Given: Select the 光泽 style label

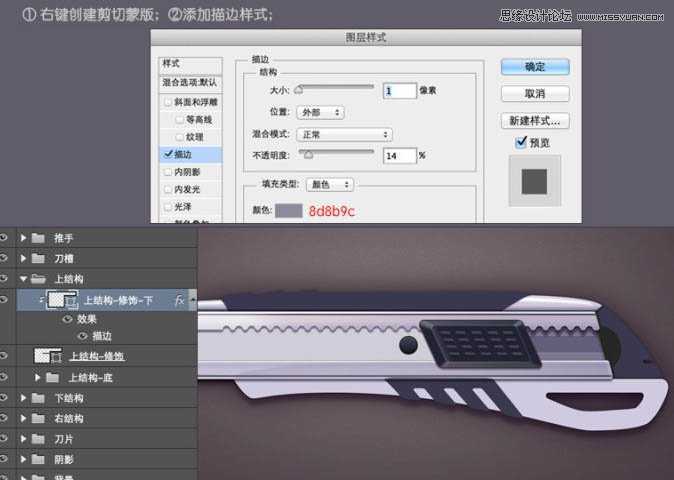Looking at the screenshot, I should (183, 207).
